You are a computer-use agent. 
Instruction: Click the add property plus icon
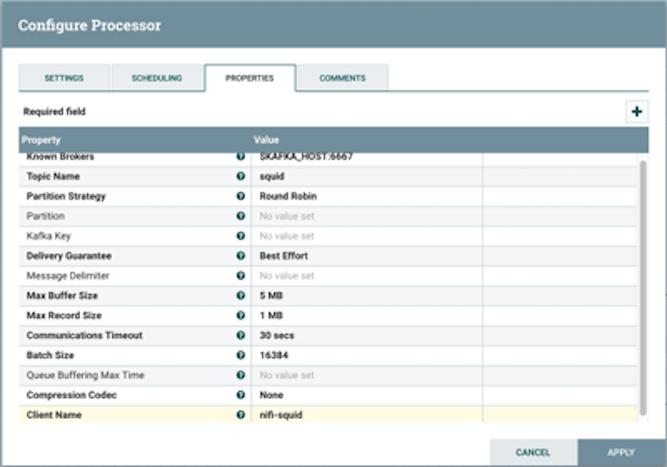coord(636,112)
